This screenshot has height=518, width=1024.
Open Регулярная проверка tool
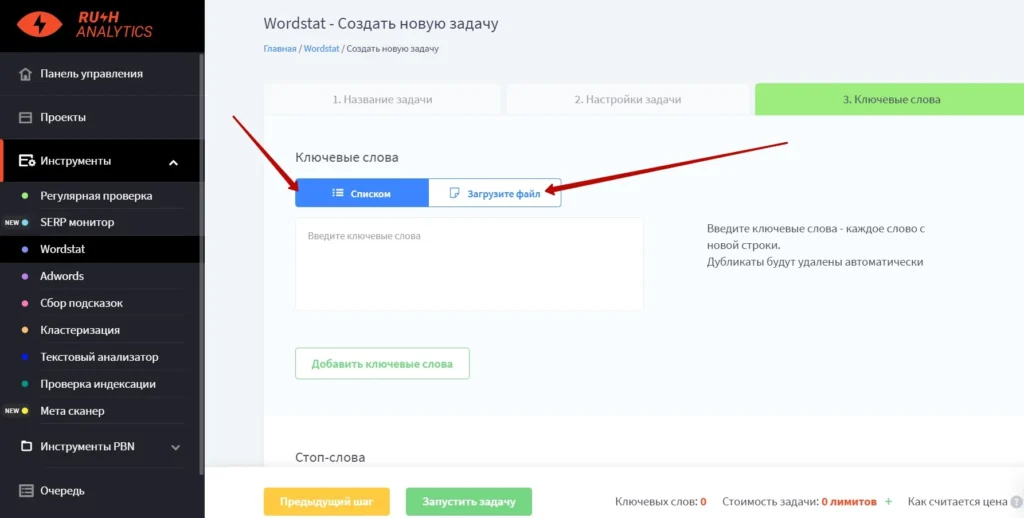[96, 196]
